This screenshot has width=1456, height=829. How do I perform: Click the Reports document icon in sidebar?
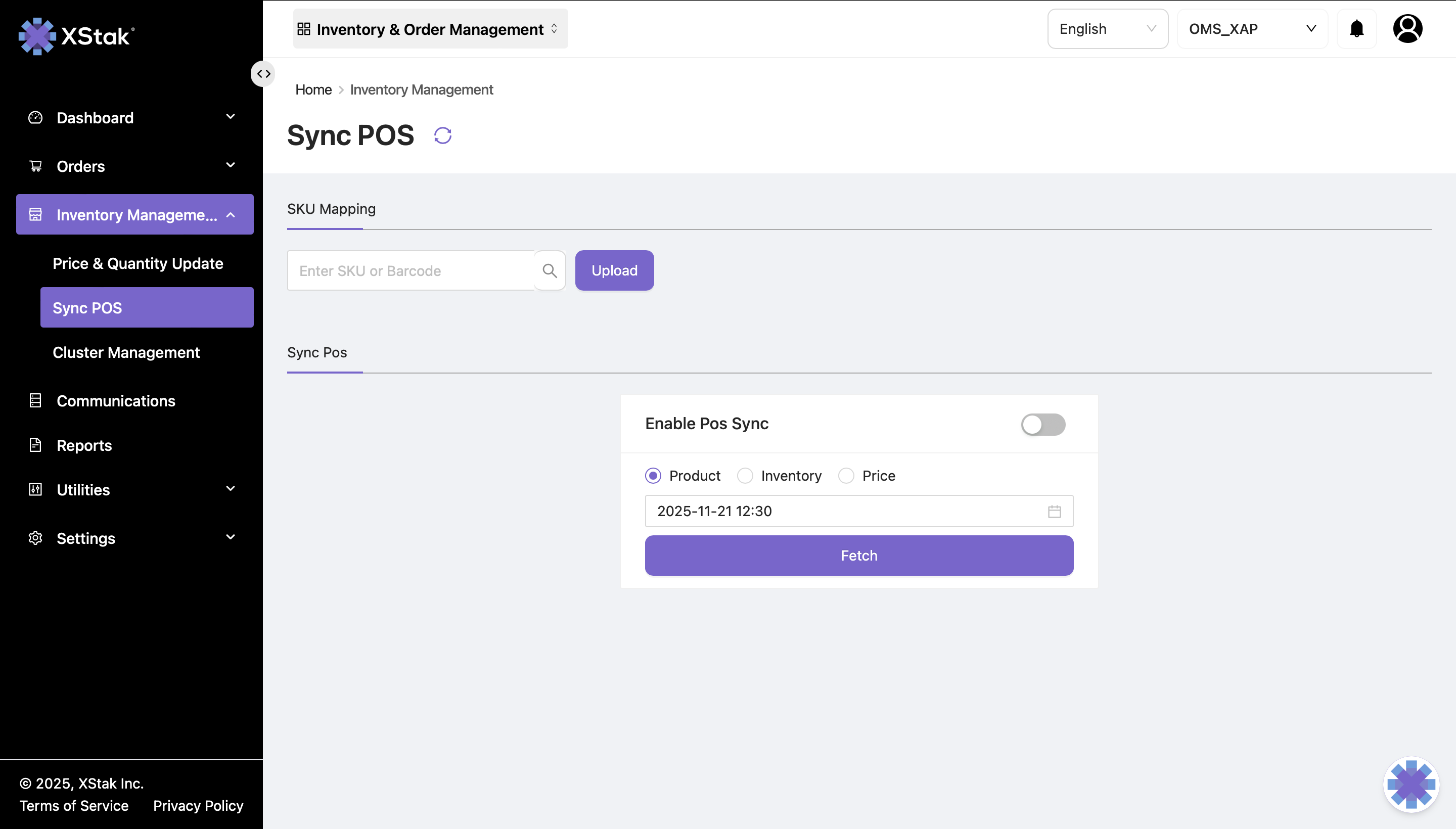[x=35, y=445]
